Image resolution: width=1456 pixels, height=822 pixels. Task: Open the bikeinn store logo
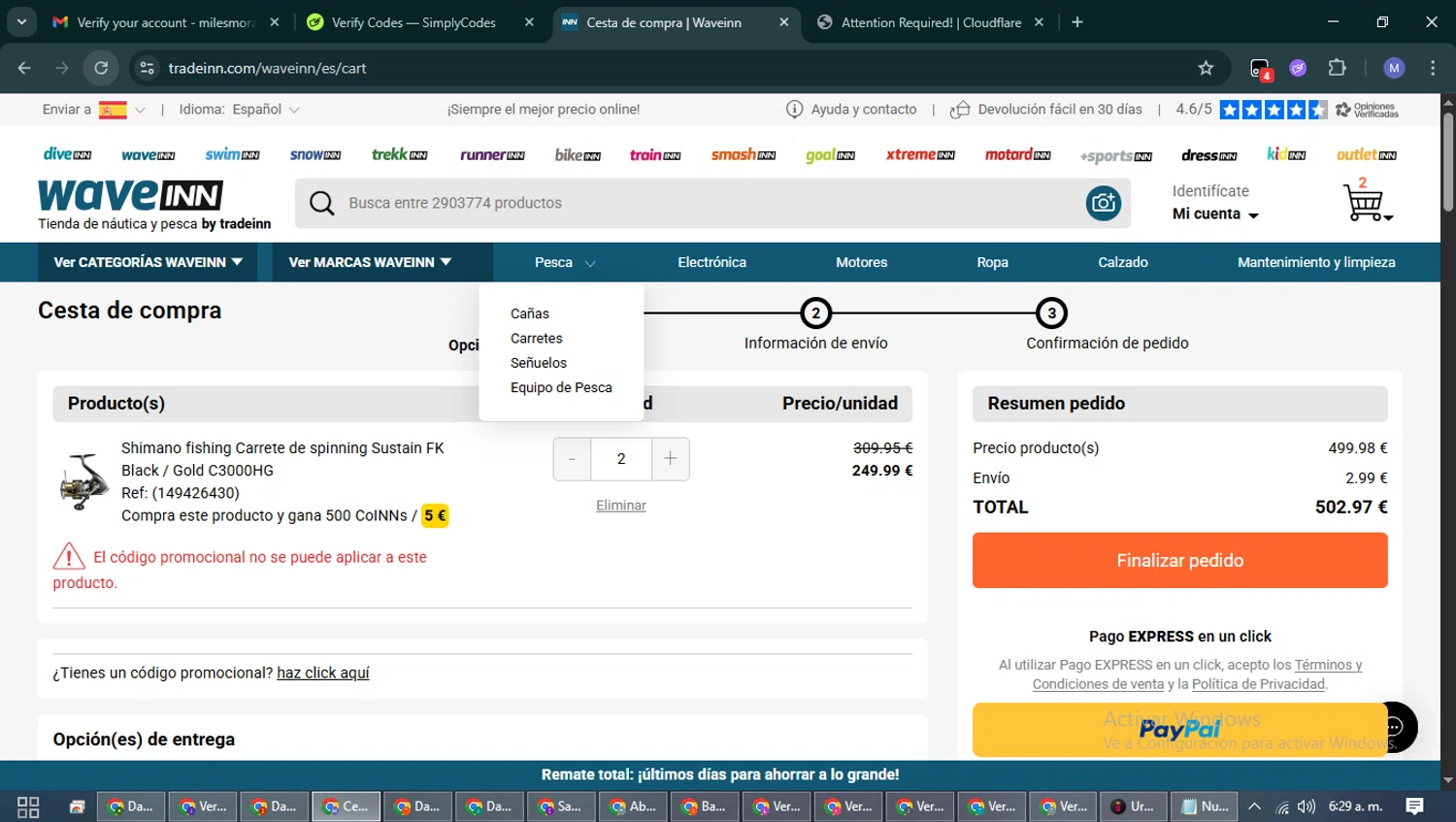click(x=578, y=154)
